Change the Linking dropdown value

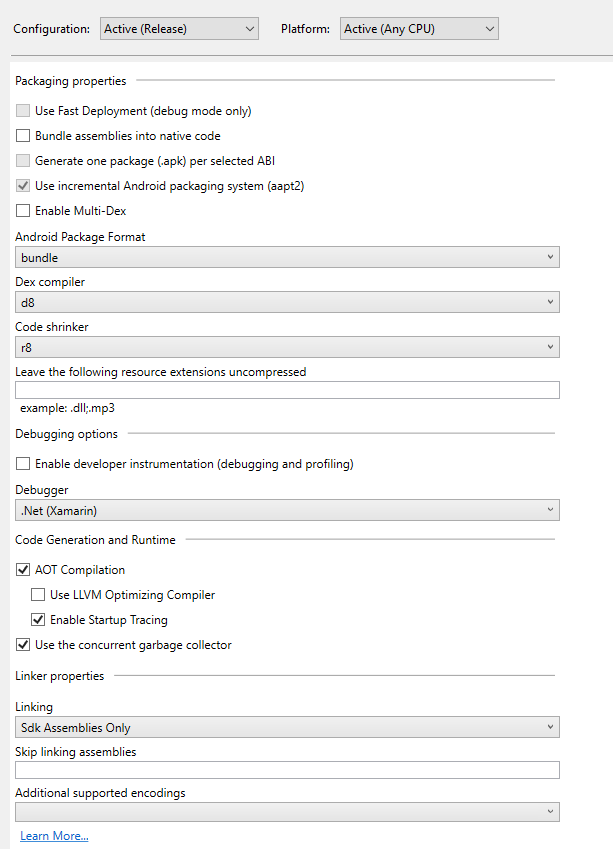[287, 727]
